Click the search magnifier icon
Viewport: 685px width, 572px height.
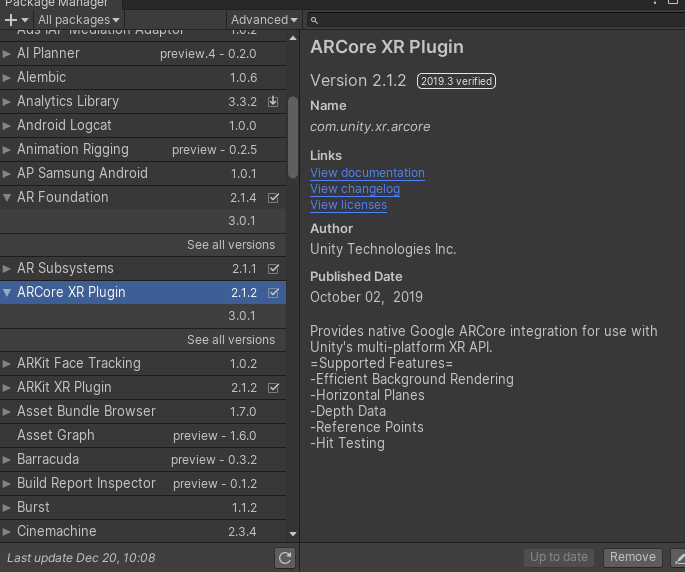click(314, 20)
